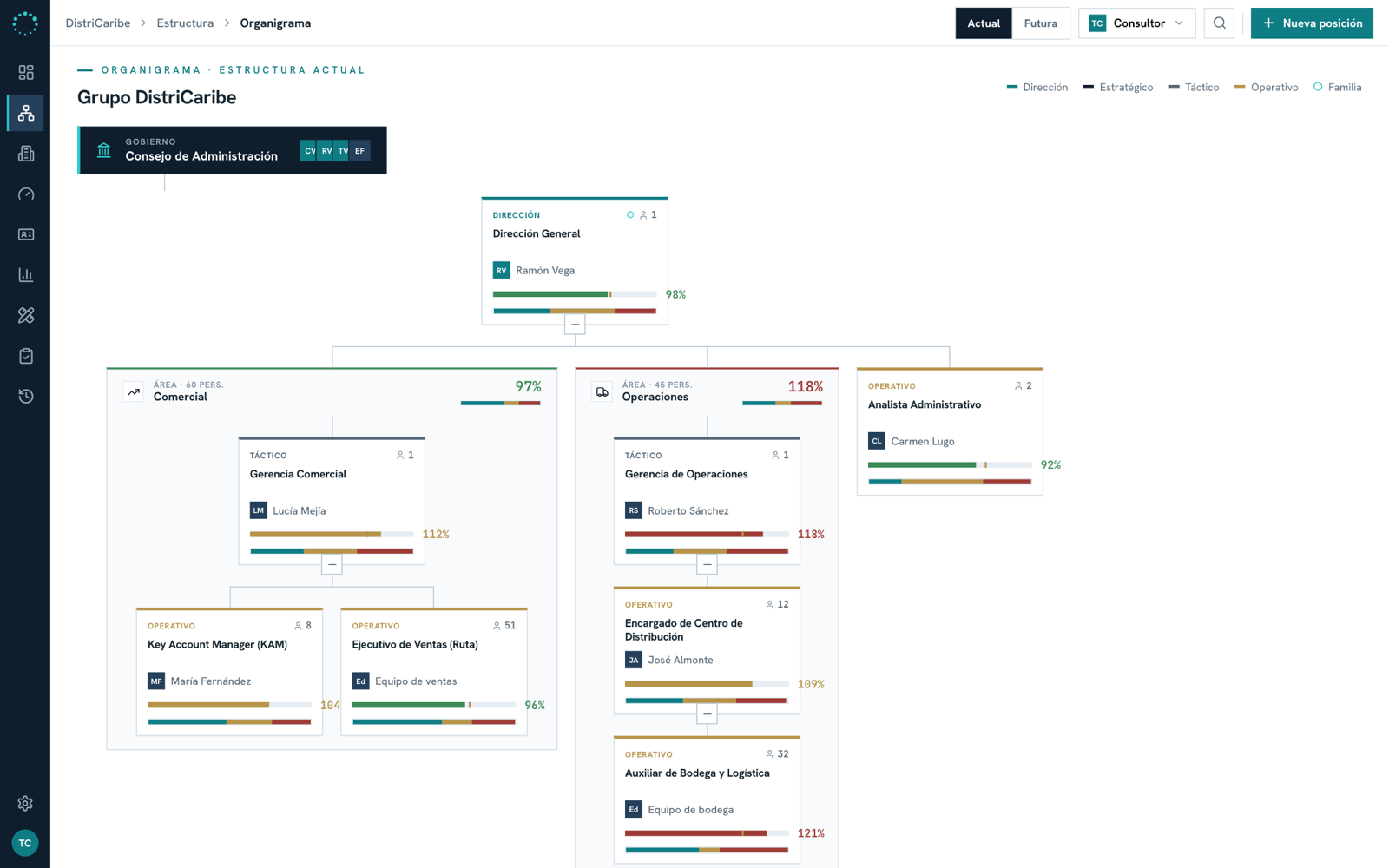Click the Comercial area trend icon

pos(134,392)
